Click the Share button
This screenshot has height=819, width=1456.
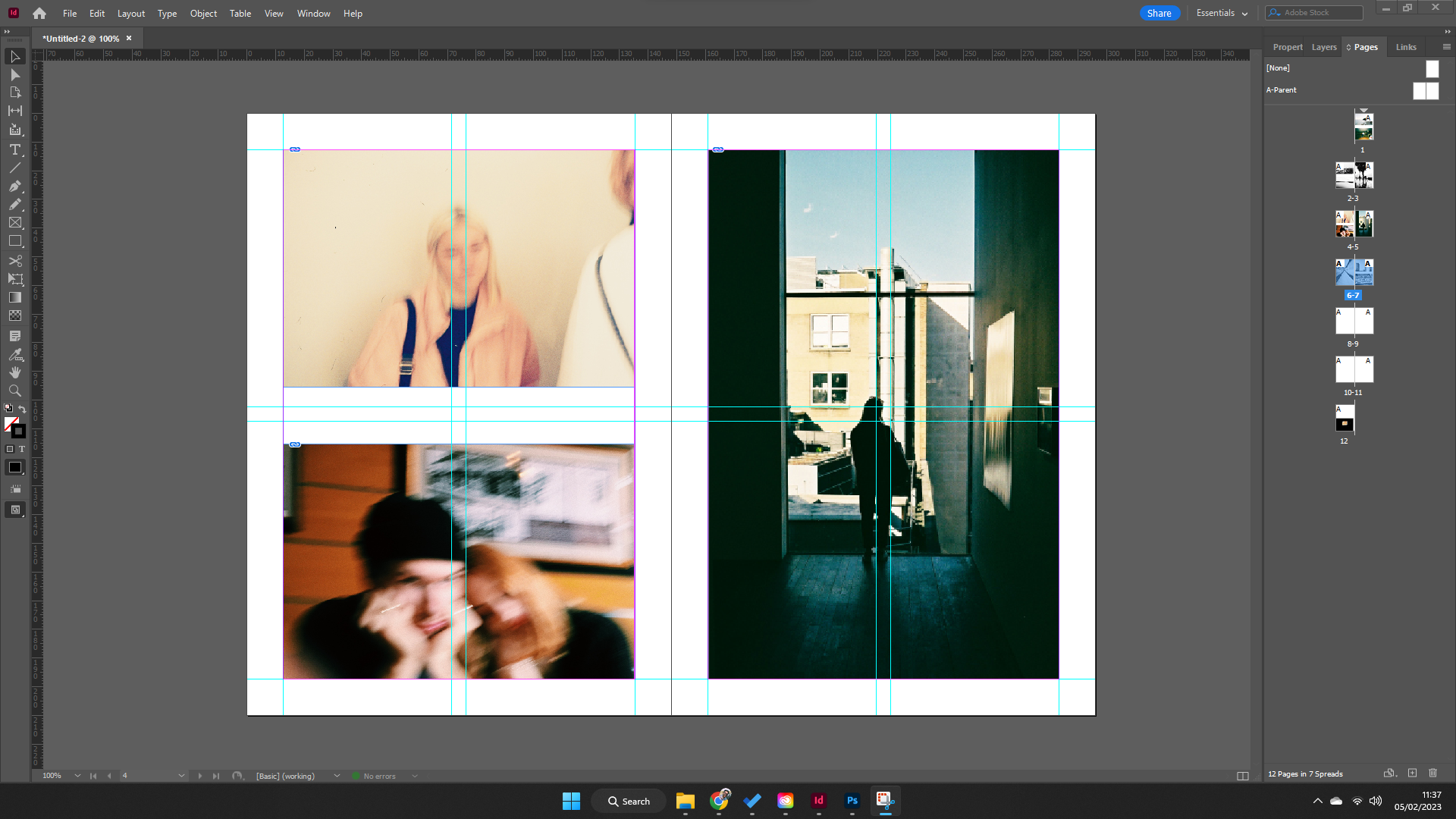[1159, 13]
